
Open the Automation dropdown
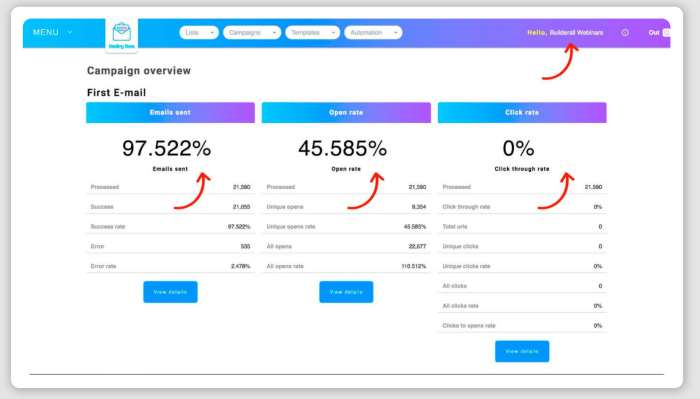(x=373, y=33)
